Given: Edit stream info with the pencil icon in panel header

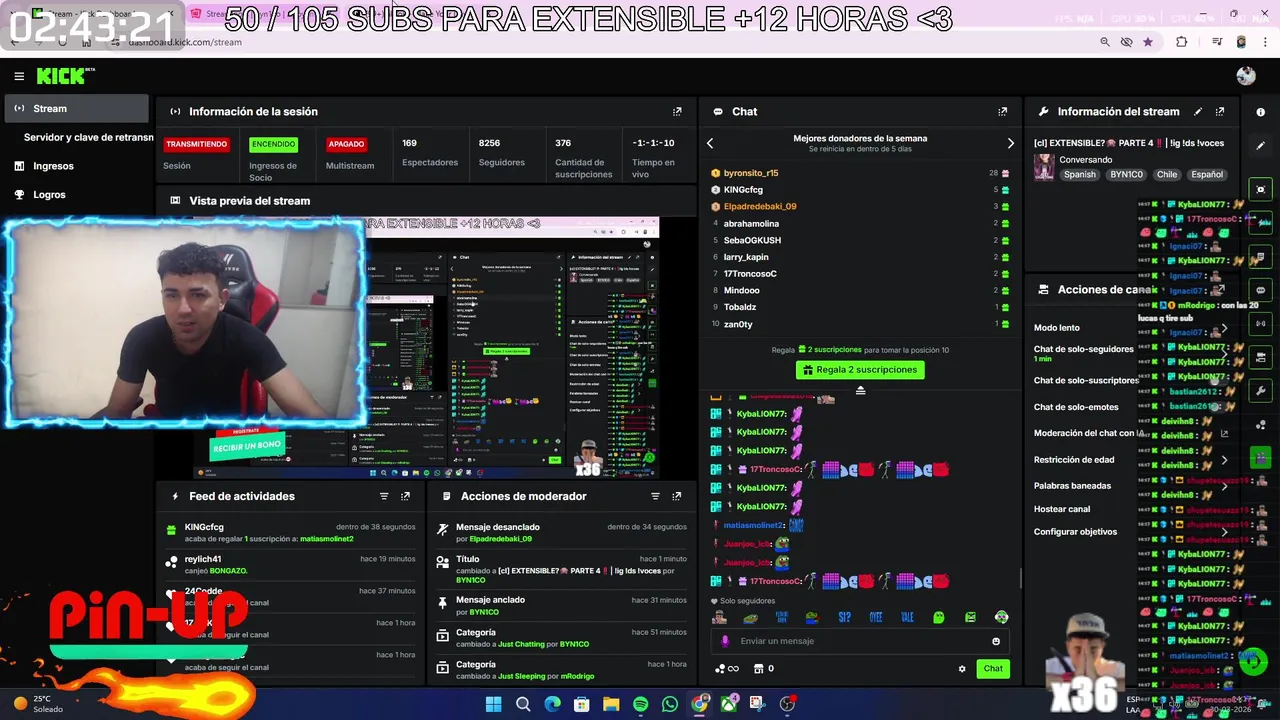Looking at the screenshot, I should pyautogui.click(x=1198, y=112).
